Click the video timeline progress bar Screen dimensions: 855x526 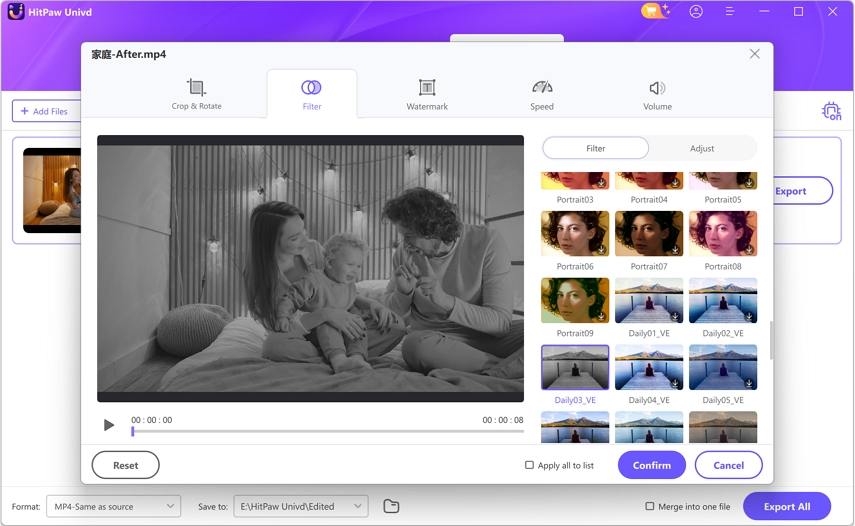point(327,431)
